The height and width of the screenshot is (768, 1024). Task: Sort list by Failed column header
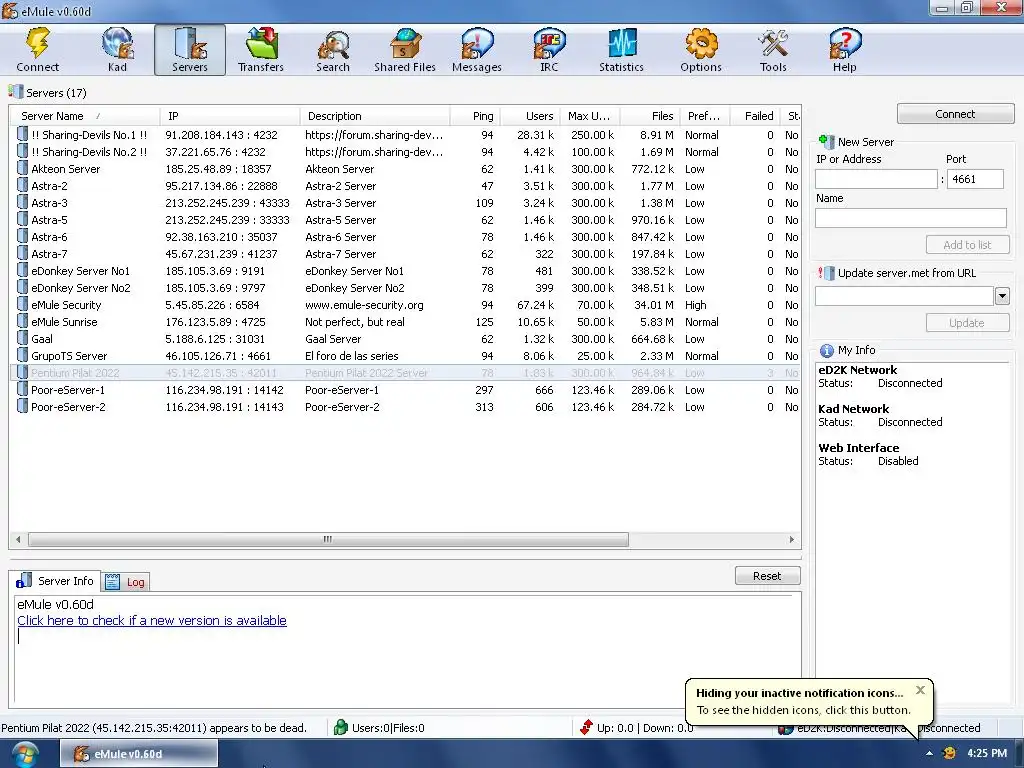(x=754, y=116)
